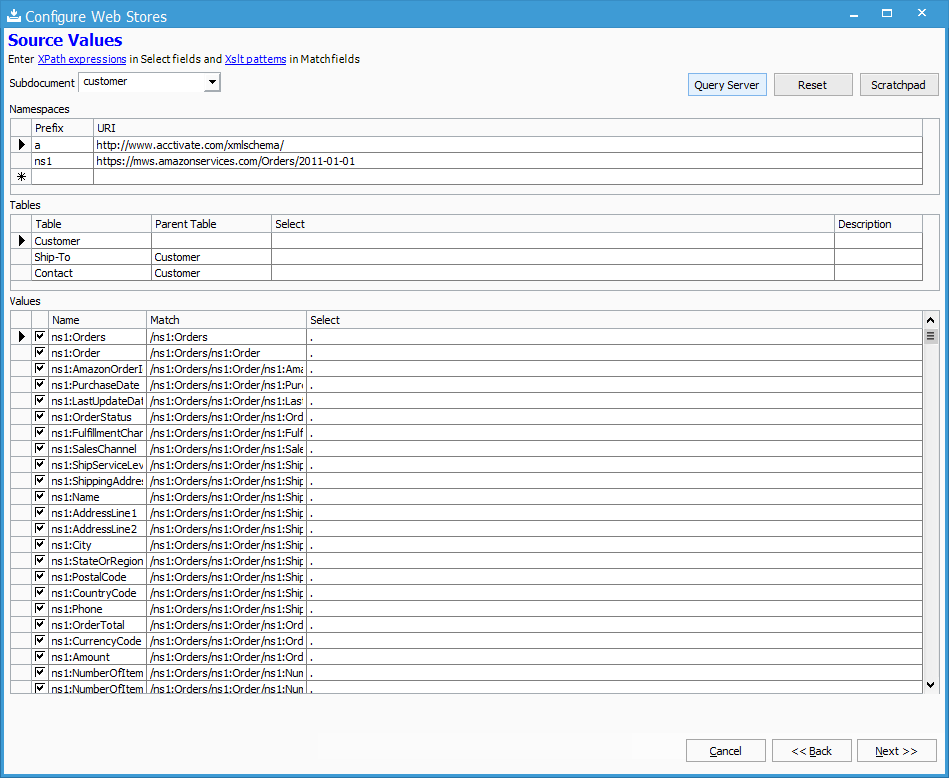Click the Description column header
949x778 pixels.
(x=878, y=224)
